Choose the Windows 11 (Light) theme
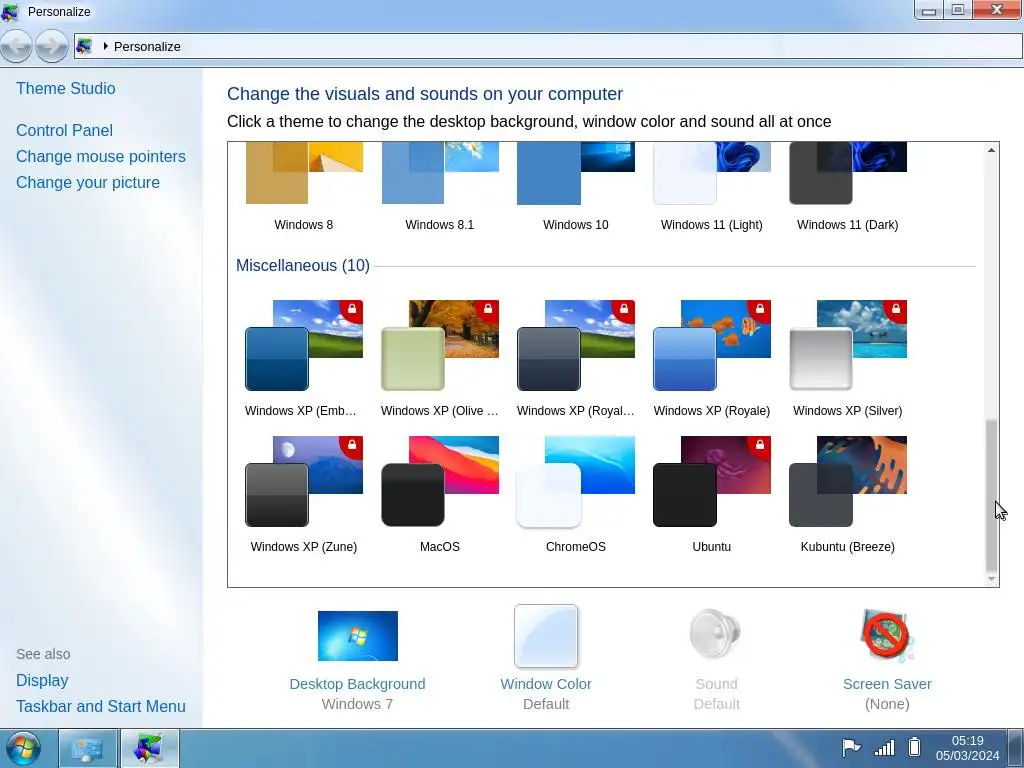The image size is (1024, 768). point(711,187)
